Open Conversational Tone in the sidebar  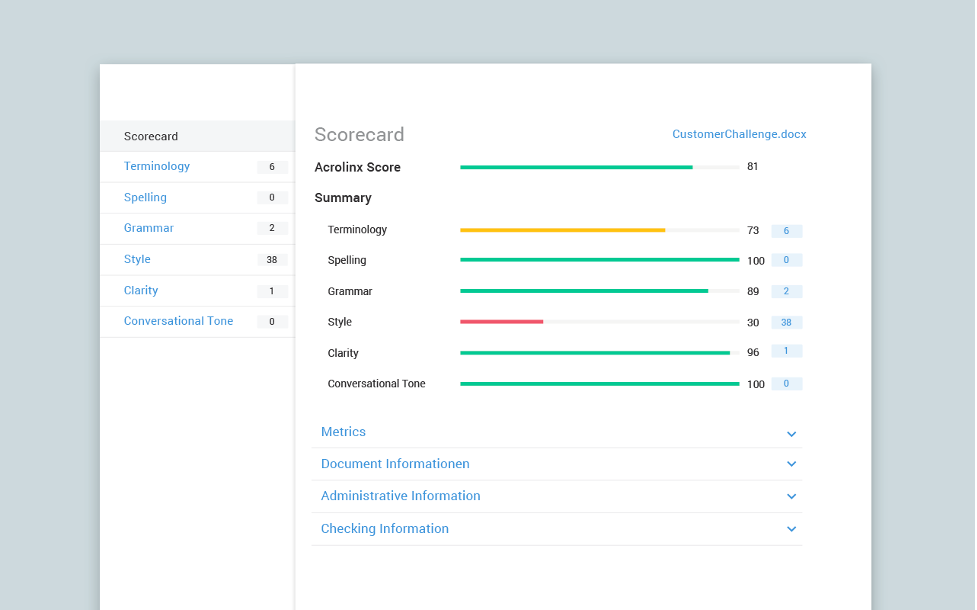(178, 322)
